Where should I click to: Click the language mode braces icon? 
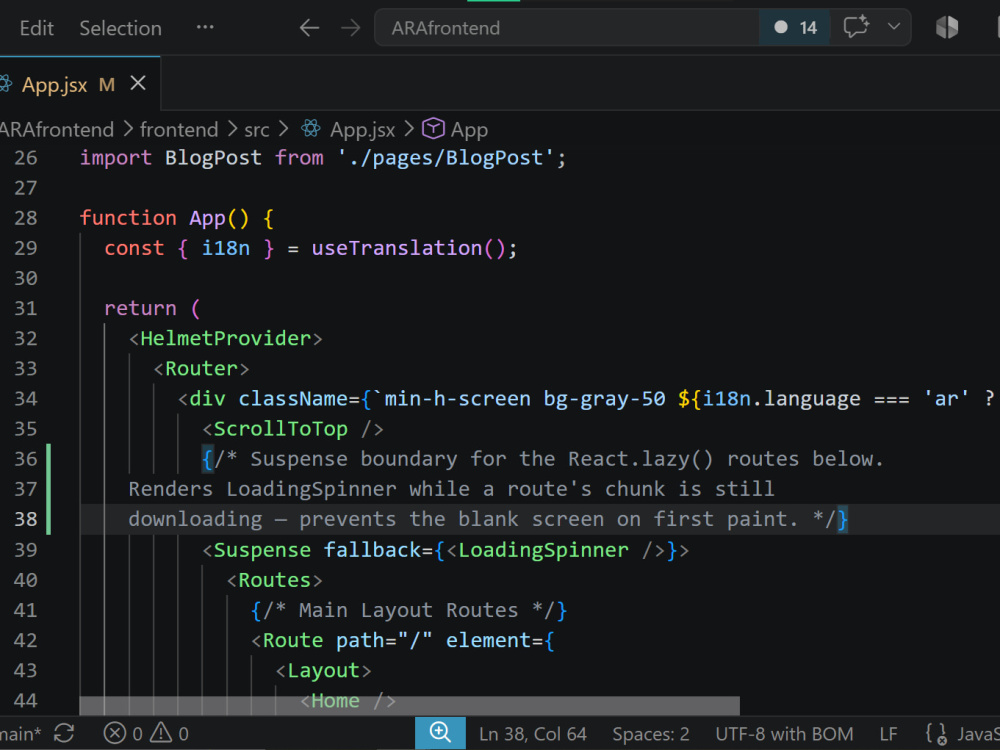click(936, 734)
